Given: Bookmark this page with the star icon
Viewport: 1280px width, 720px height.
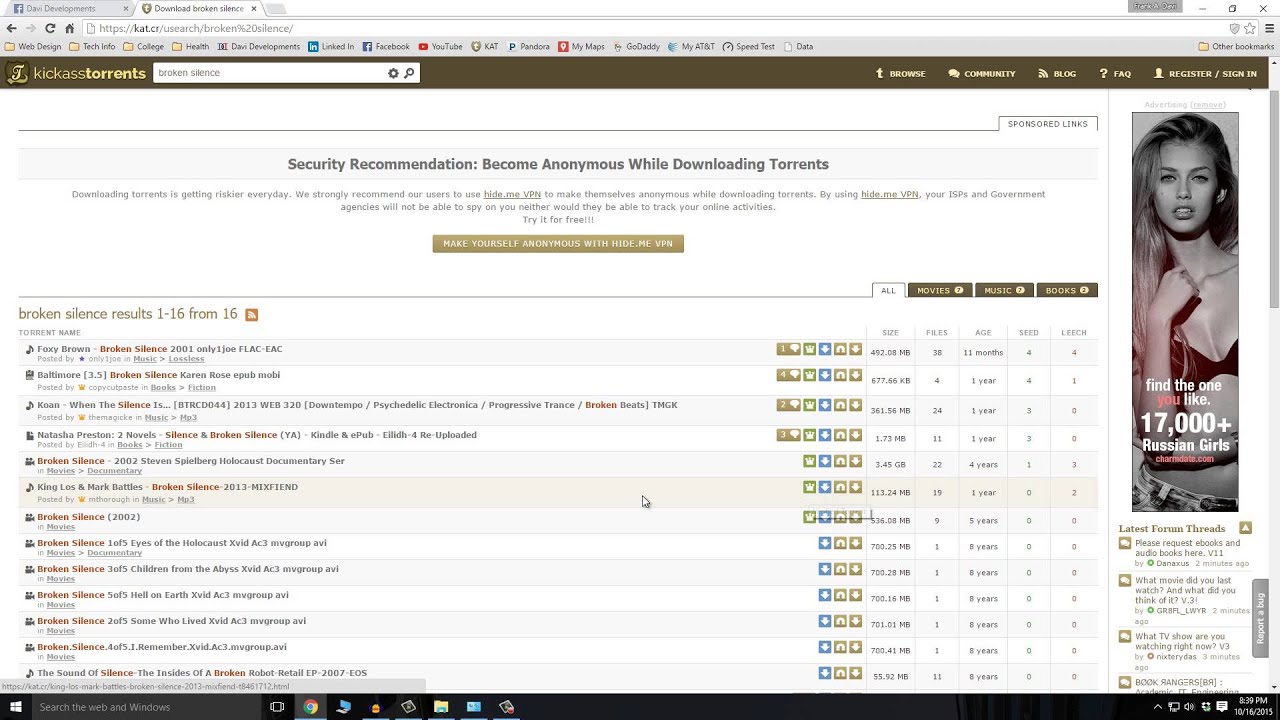Looking at the screenshot, I should coord(1250,28).
